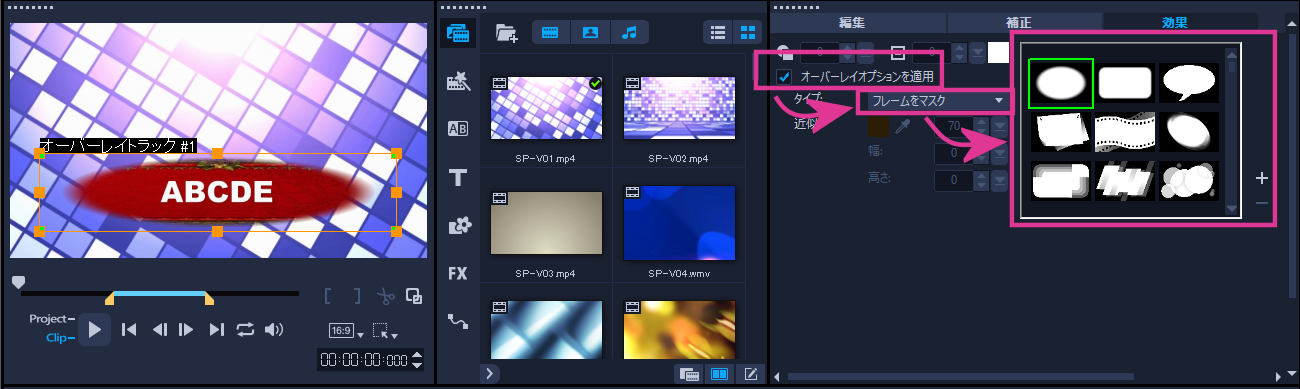The image size is (1300, 389).
Task: Click the scissors split clip icon
Action: [x=386, y=297]
